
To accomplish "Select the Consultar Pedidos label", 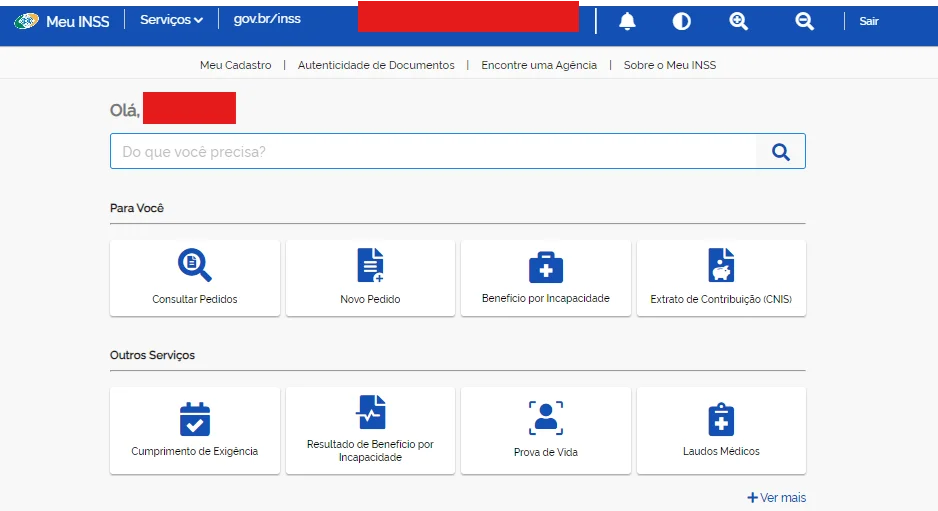I will 194,299.
